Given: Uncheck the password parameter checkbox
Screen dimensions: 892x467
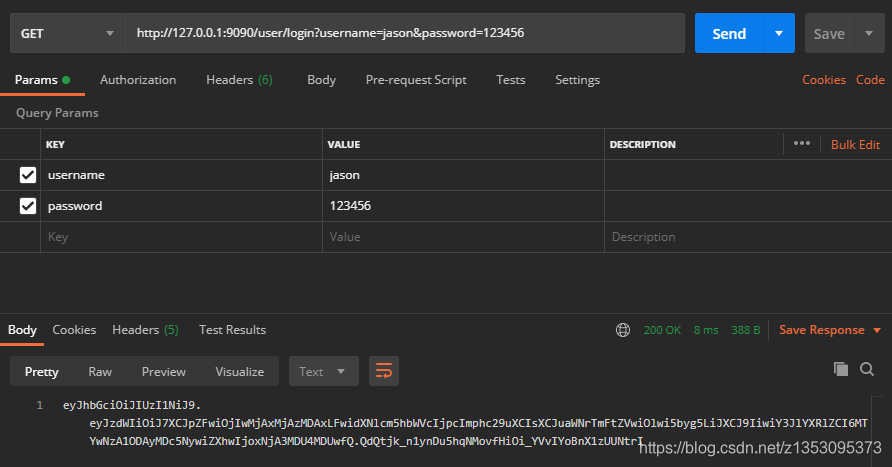Looking at the screenshot, I should click(28, 205).
